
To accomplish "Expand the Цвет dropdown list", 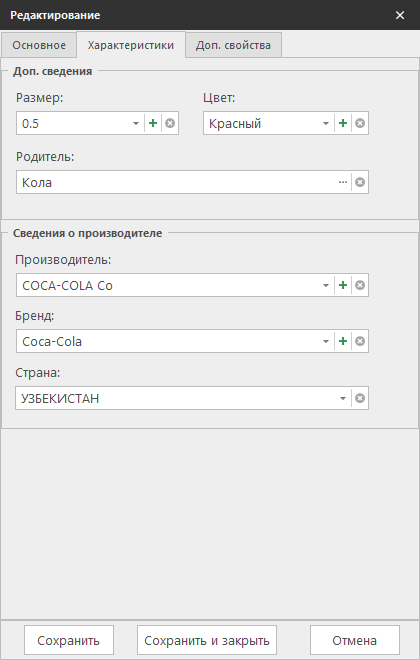I will [x=326, y=123].
